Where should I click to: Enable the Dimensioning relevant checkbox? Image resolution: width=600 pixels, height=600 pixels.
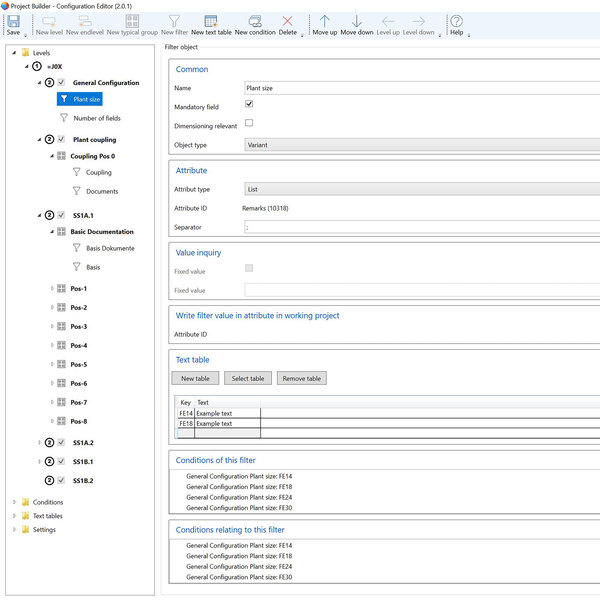tap(249, 123)
